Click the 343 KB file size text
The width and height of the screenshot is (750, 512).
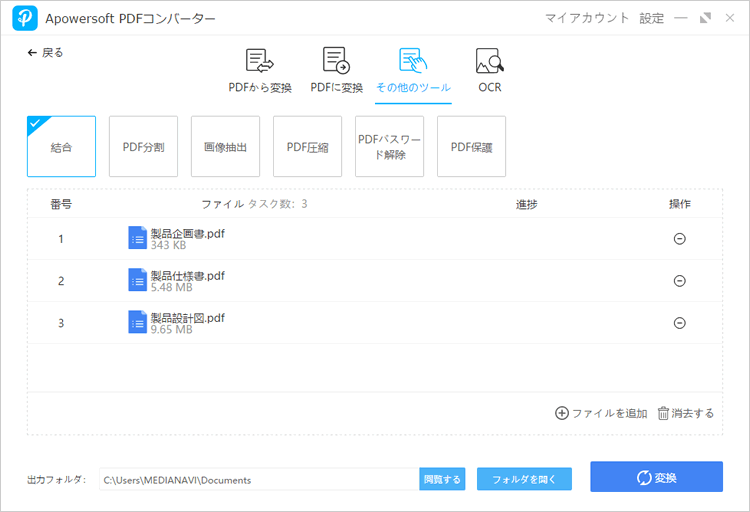pos(168,245)
